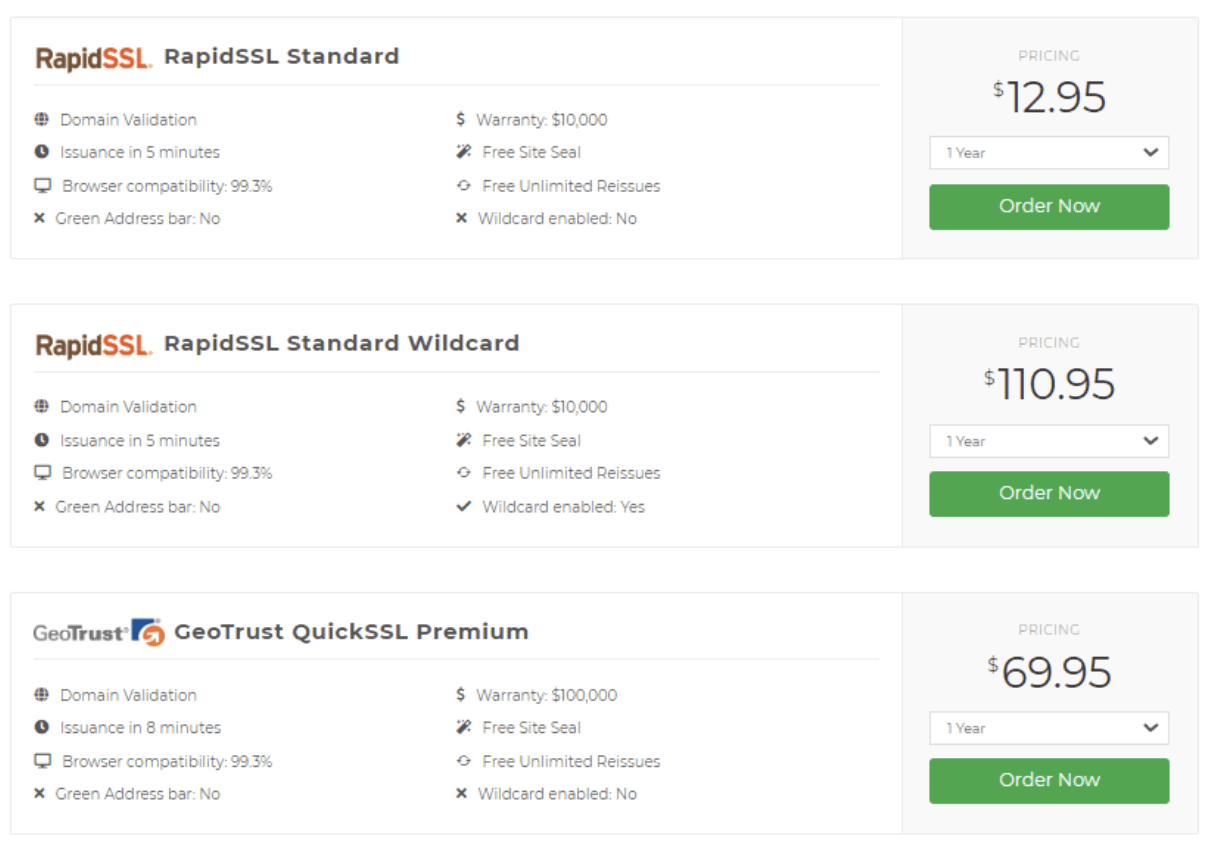This screenshot has height=862, width=1218.
Task: Click reissue arrows icon in RapidSSL Standard card
Action: coord(463,186)
